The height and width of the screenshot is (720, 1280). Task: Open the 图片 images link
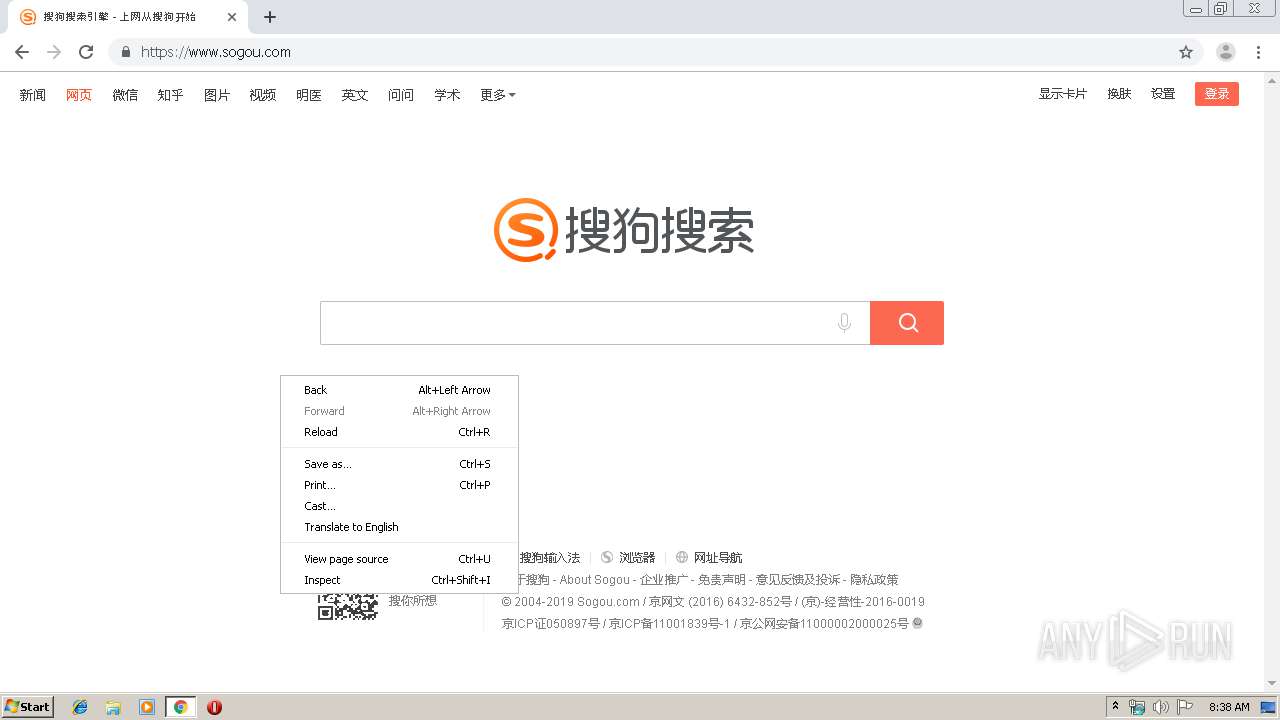pos(217,95)
